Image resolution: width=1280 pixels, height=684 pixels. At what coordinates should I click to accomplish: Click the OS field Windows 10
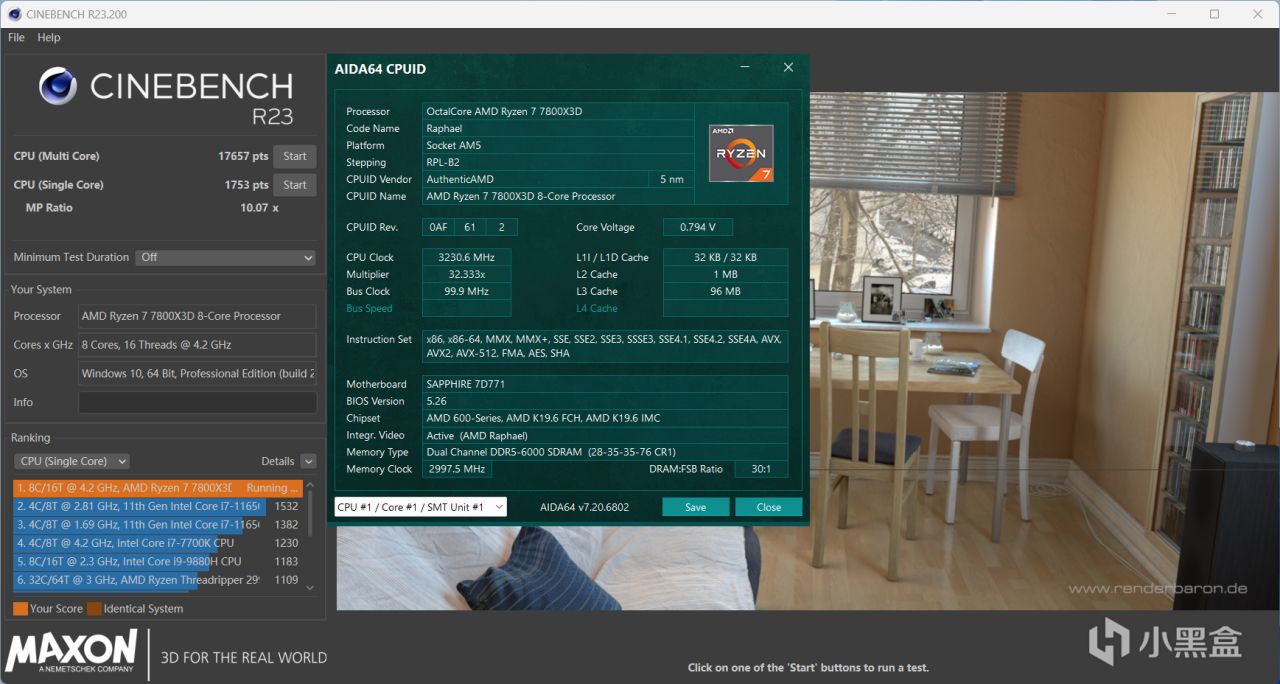click(197, 373)
